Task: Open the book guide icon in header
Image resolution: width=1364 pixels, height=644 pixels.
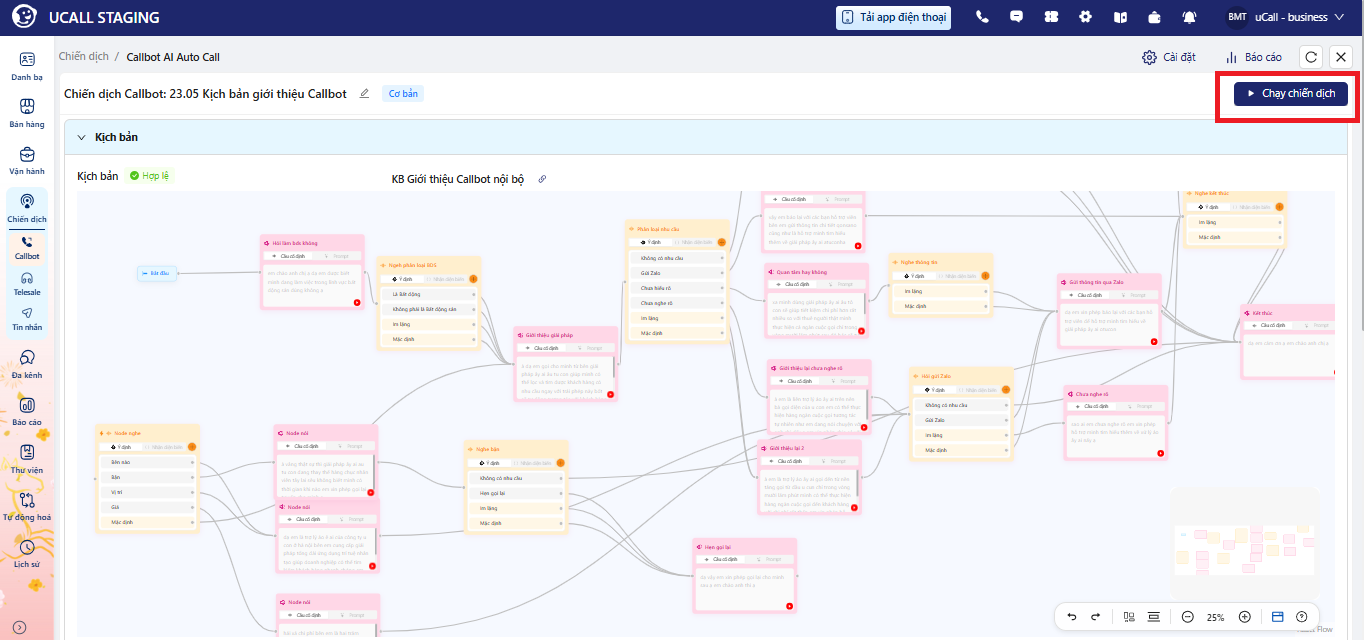Action: [1120, 17]
